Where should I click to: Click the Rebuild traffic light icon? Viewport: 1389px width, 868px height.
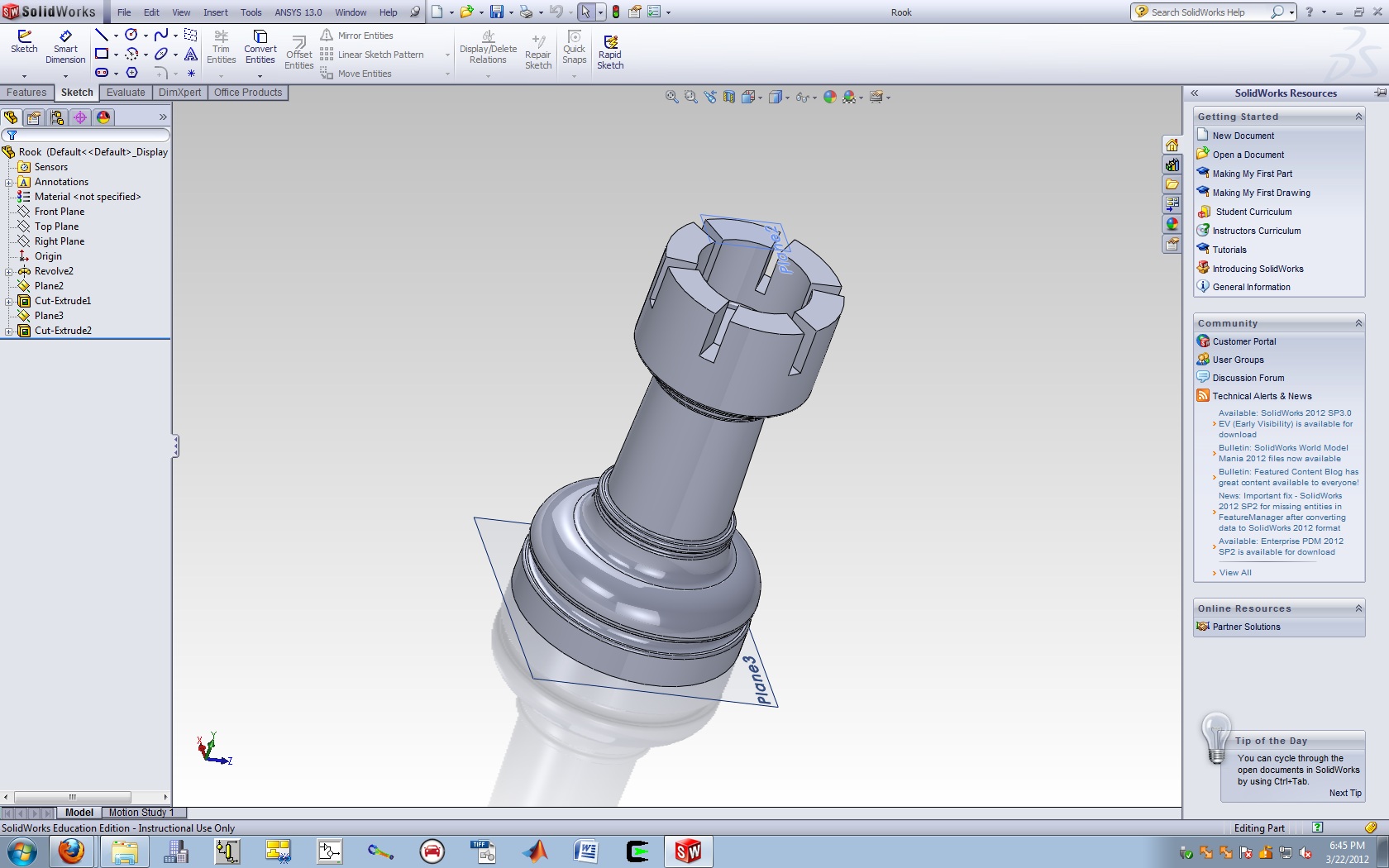[616, 12]
